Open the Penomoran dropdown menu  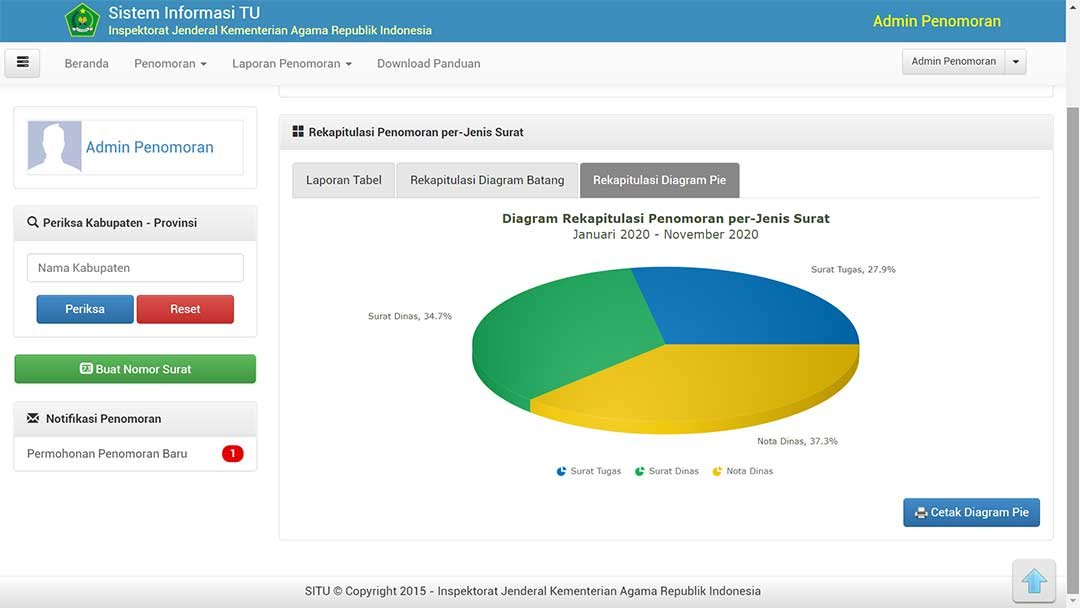[x=170, y=63]
